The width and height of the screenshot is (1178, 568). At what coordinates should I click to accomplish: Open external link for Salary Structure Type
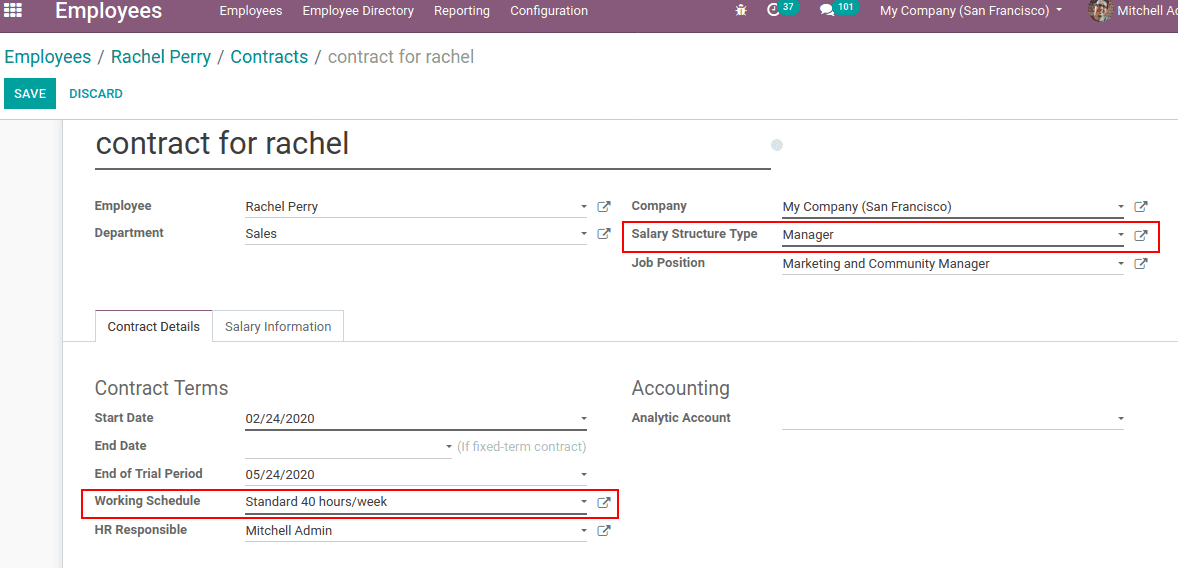pyautogui.click(x=1140, y=235)
